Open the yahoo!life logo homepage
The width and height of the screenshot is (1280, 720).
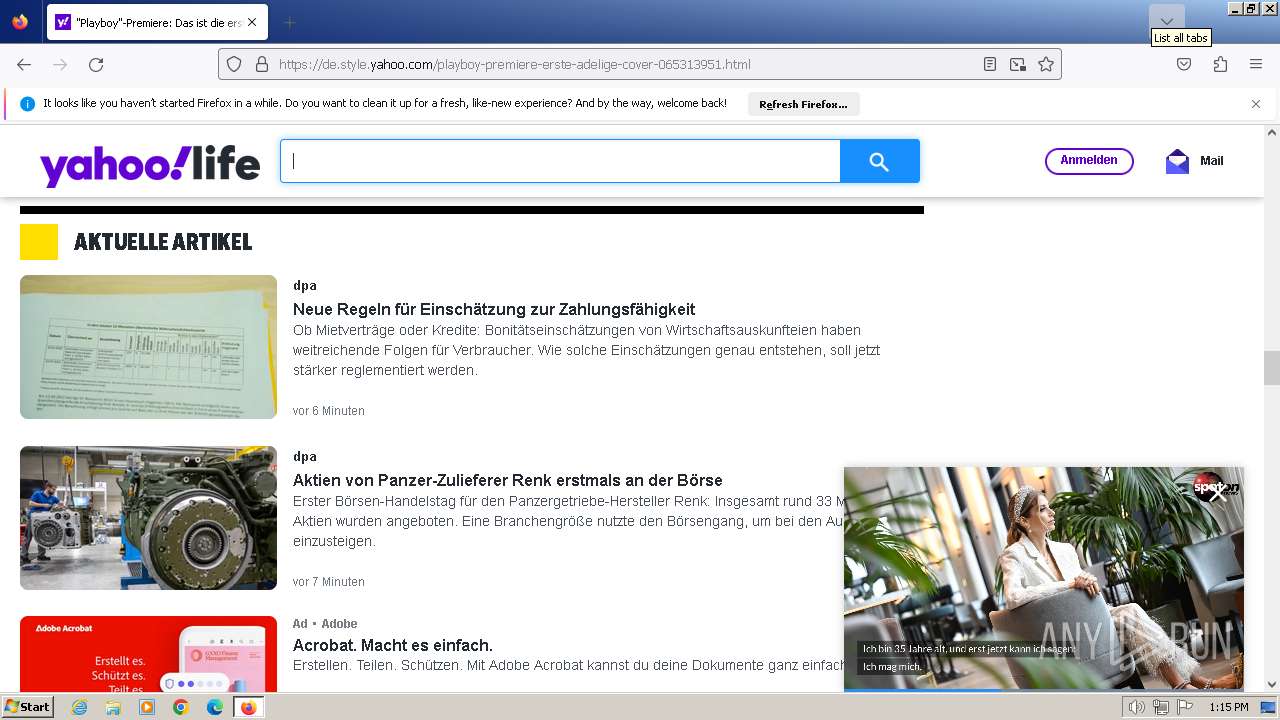(x=150, y=164)
